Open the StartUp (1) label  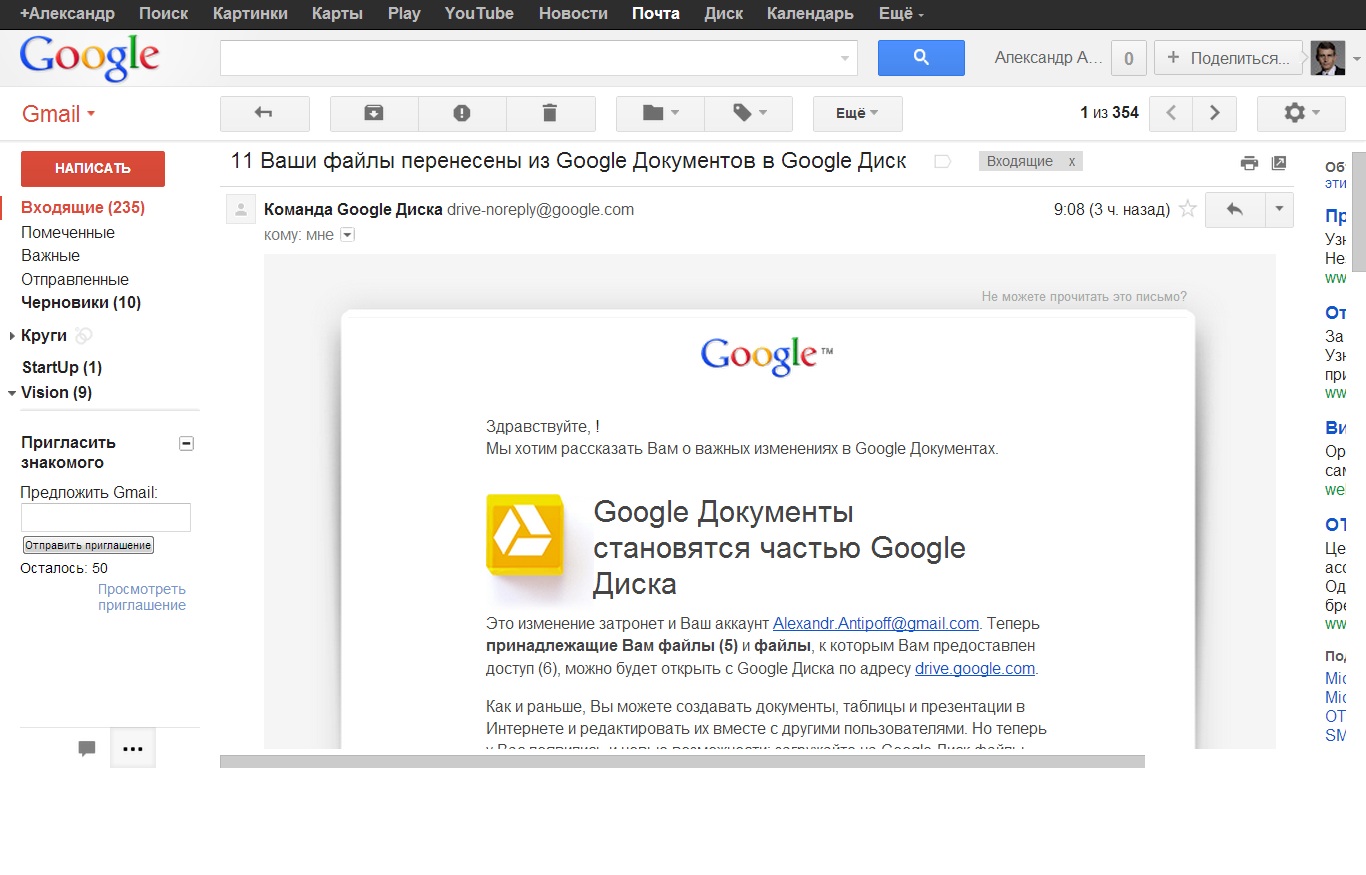(x=62, y=368)
